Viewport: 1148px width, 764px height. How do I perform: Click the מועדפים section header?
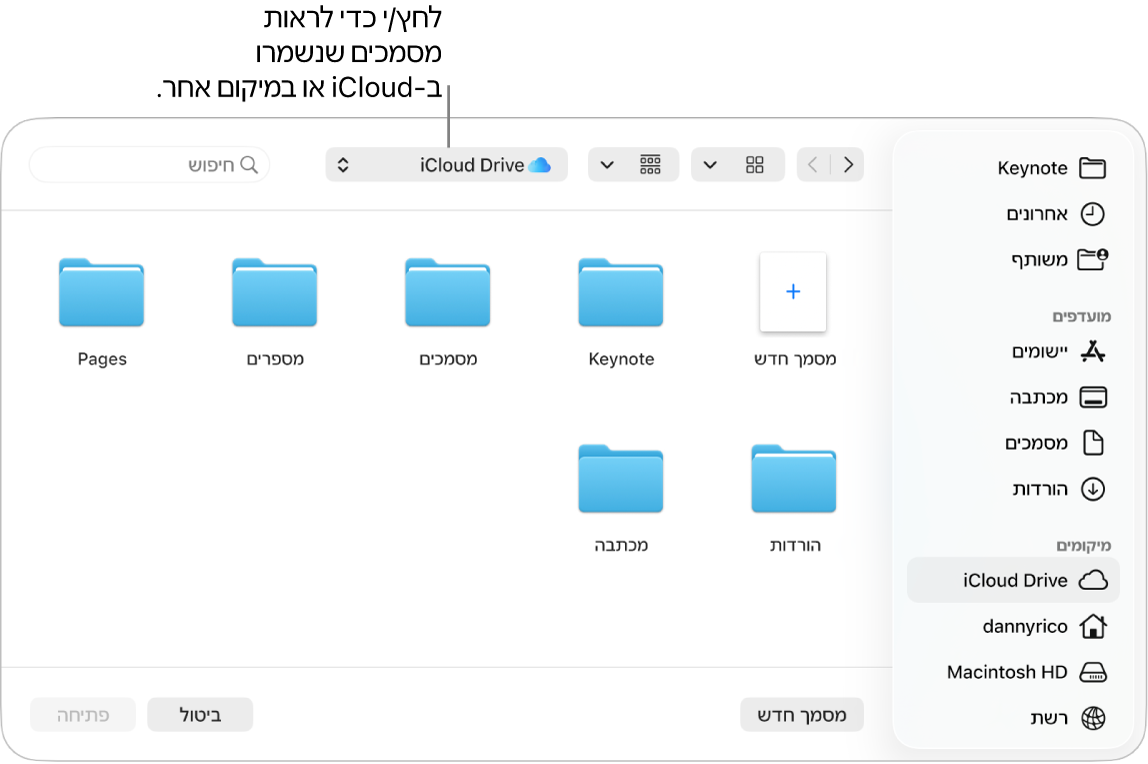[x=1081, y=316]
